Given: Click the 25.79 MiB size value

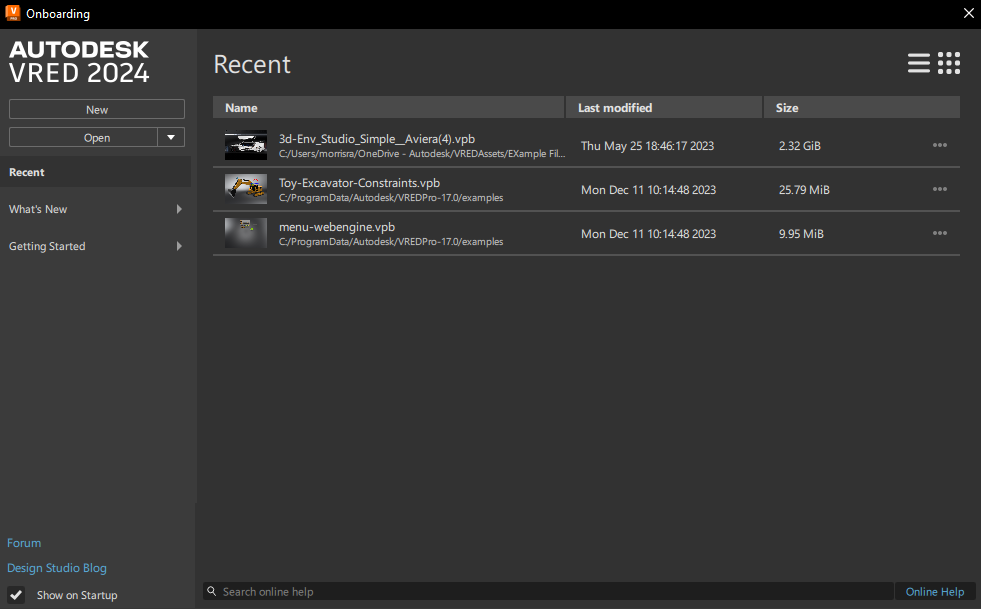Looking at the screenshot, I should point(804,190).
